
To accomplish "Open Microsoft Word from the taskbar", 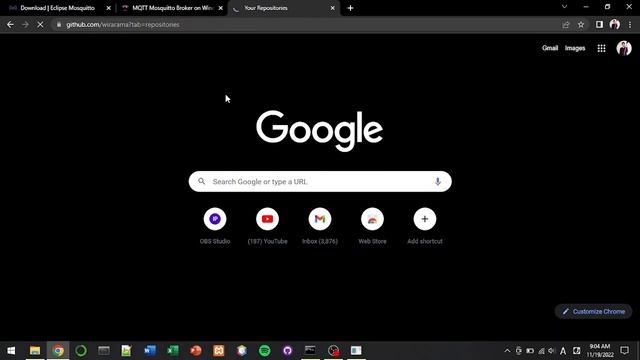I will 150,351.
